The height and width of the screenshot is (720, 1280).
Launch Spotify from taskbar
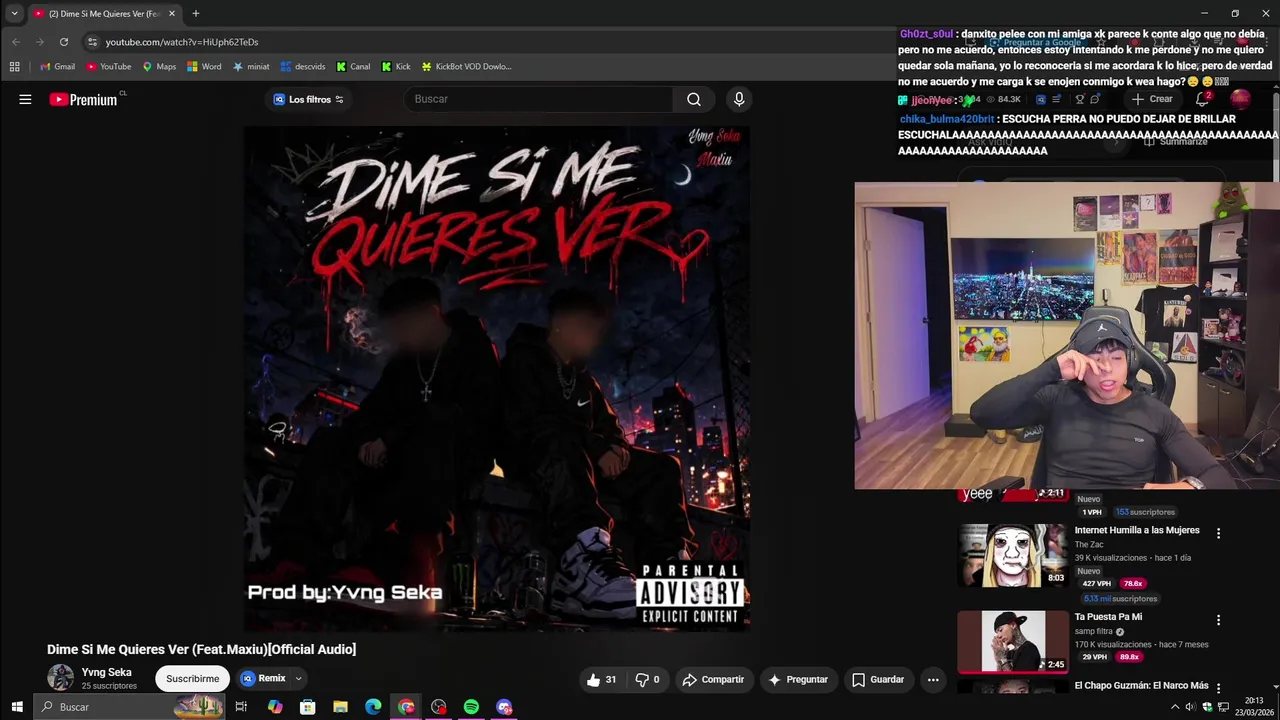tap(471, 707)
